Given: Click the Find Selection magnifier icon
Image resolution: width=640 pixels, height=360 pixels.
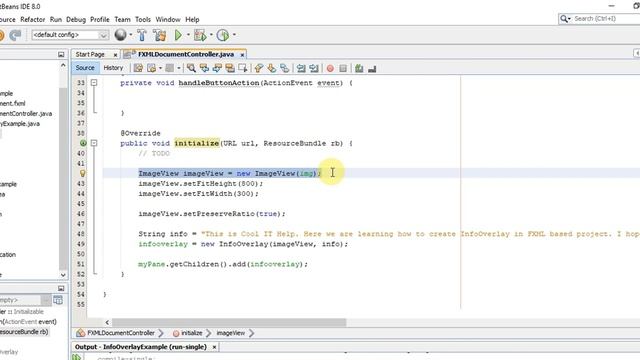Looking at the screenshot, I should coord(191,68).
